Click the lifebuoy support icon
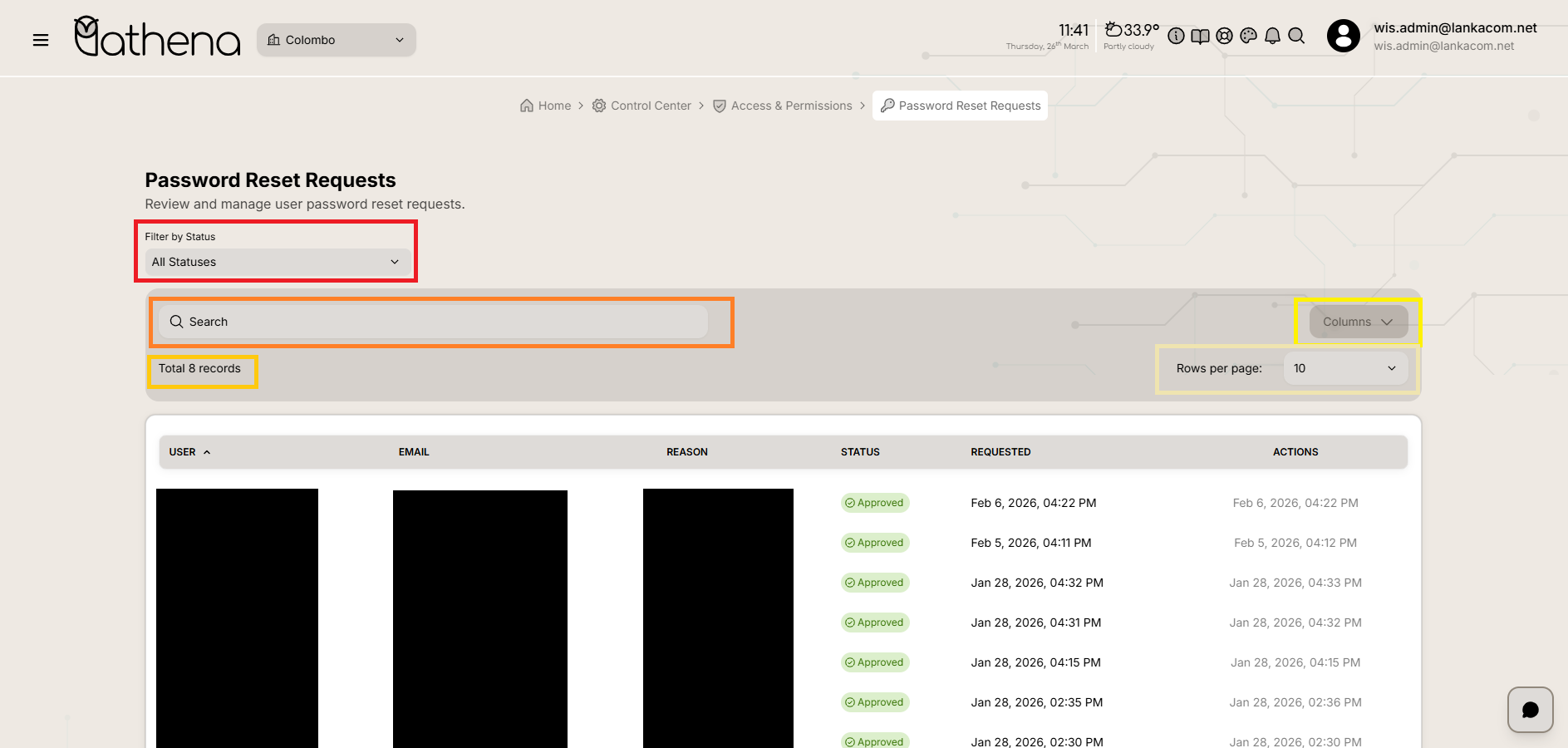This screenshot has width=1568, height=748. pos(1224,36)
